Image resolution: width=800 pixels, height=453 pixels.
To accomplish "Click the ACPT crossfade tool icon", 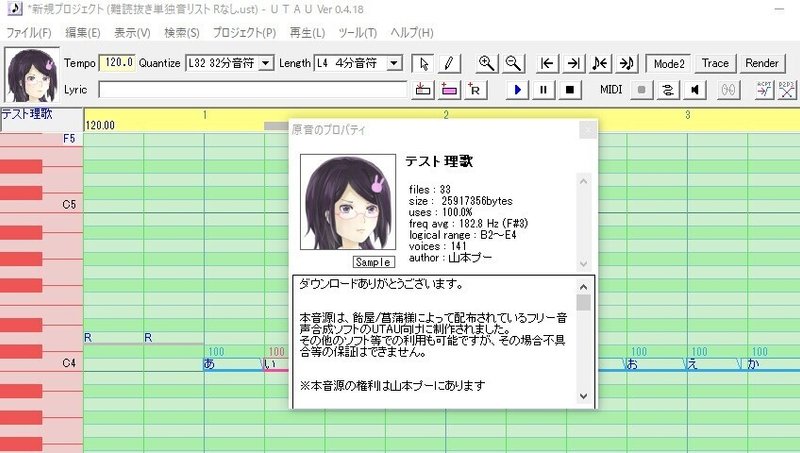I will pyautogui.click(x=764, y=90).
